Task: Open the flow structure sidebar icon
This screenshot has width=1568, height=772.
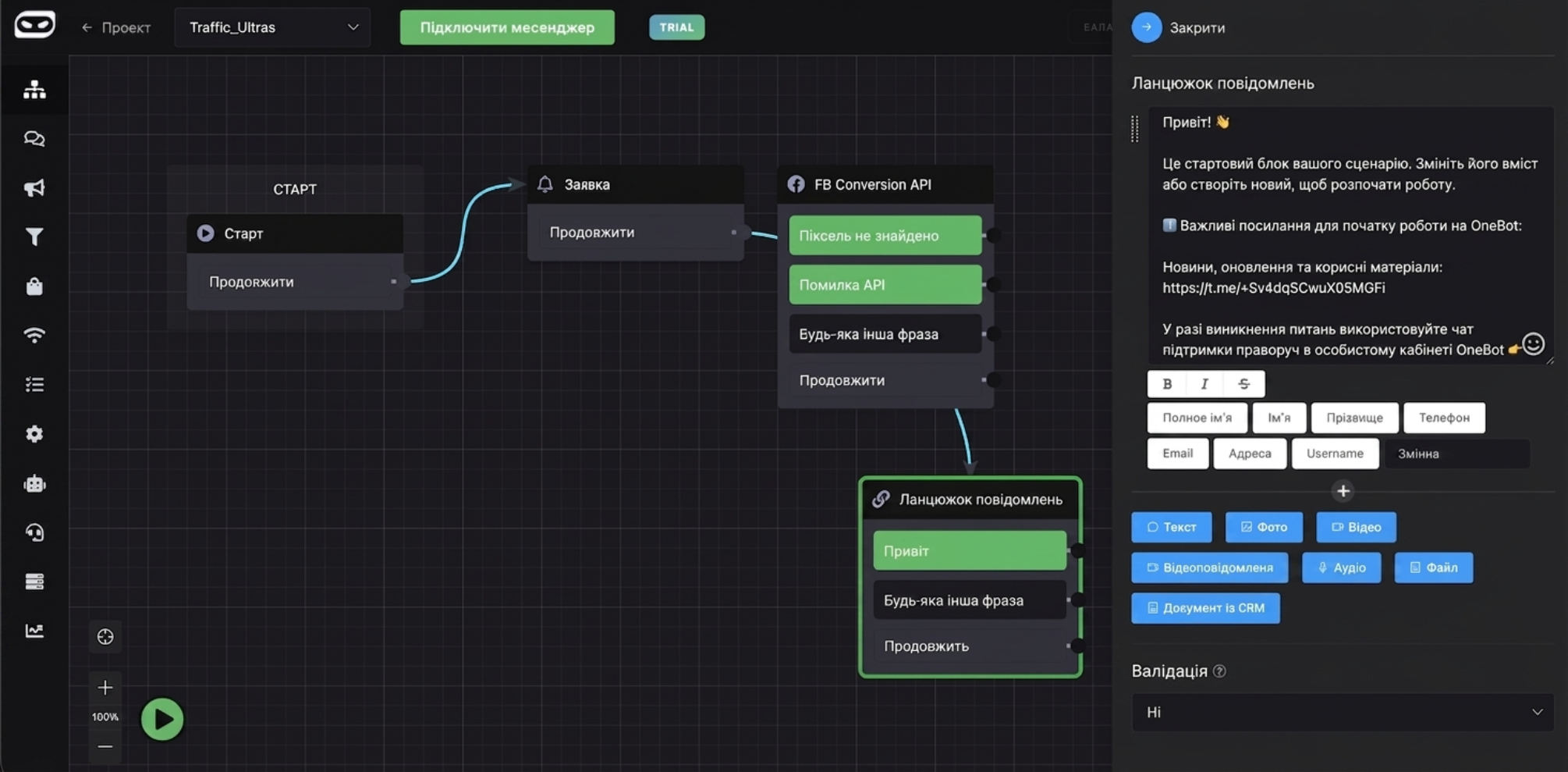Action: tap(34, 90)
